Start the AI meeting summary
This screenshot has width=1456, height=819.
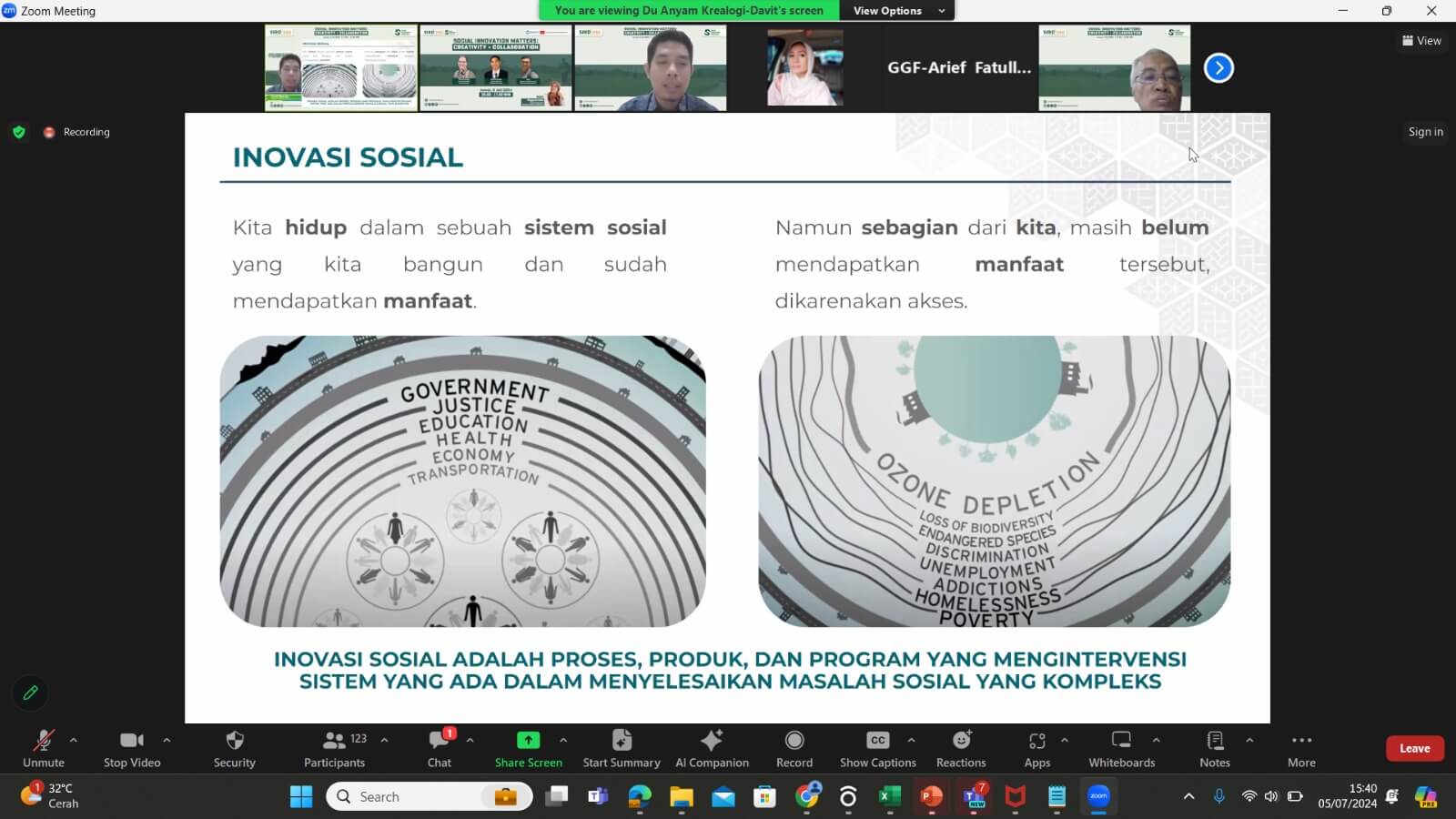tap(622, 748)
